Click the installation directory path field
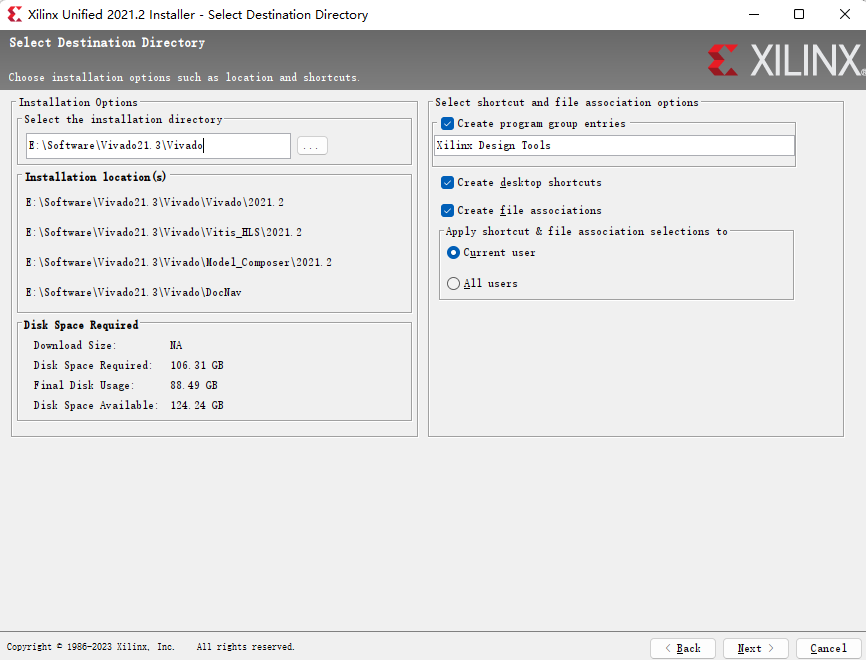 [158, 146]
